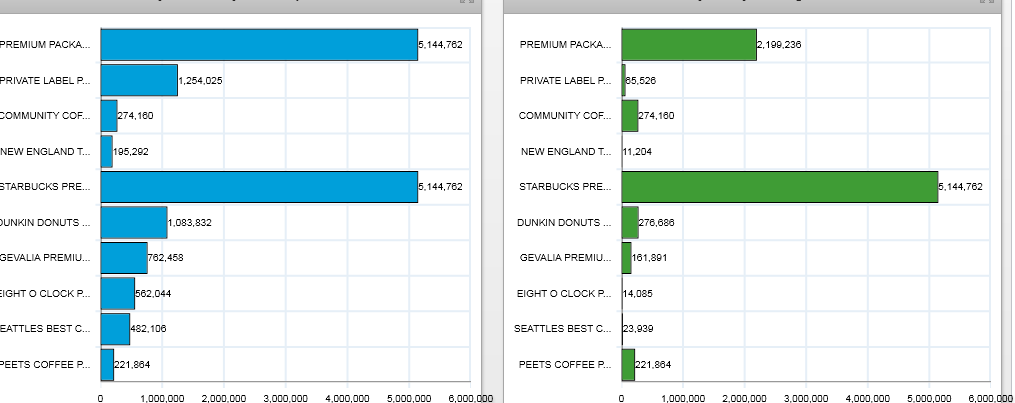Click the green PREMIUM PACKA... bar

click(x=689, y=45)
